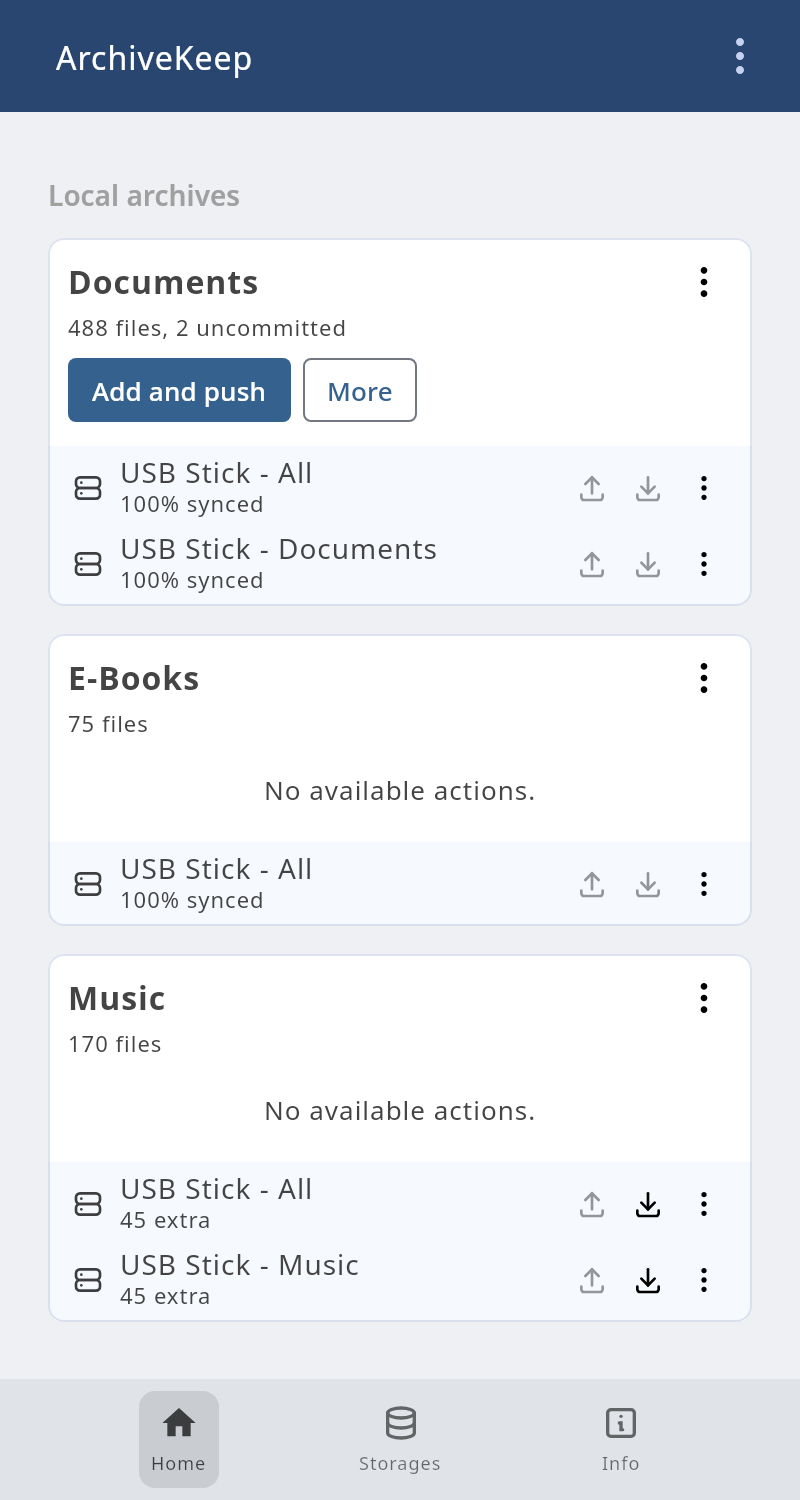
Task: Open the app's top-right overflow menu
Action: (740, 56)
